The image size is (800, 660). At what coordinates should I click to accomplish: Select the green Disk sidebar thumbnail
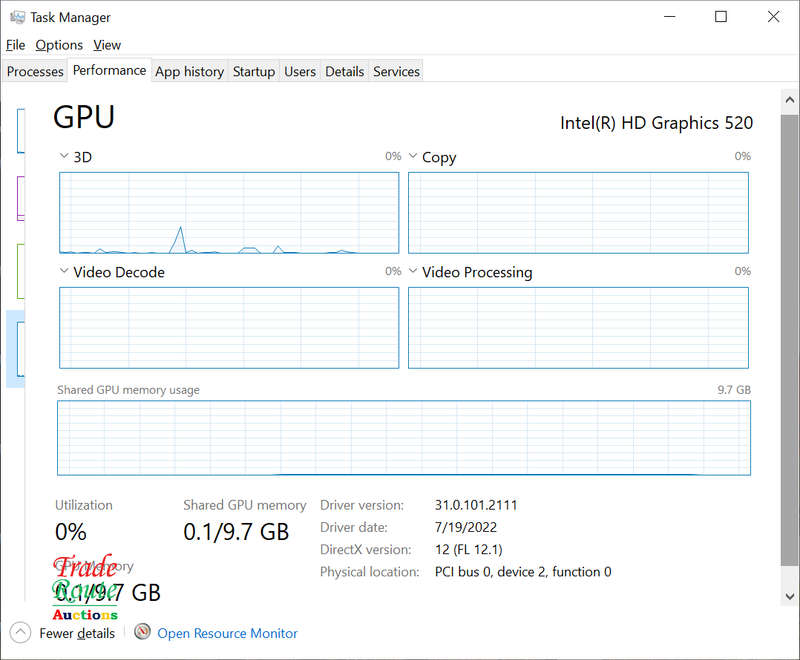(x=20, y=270)
